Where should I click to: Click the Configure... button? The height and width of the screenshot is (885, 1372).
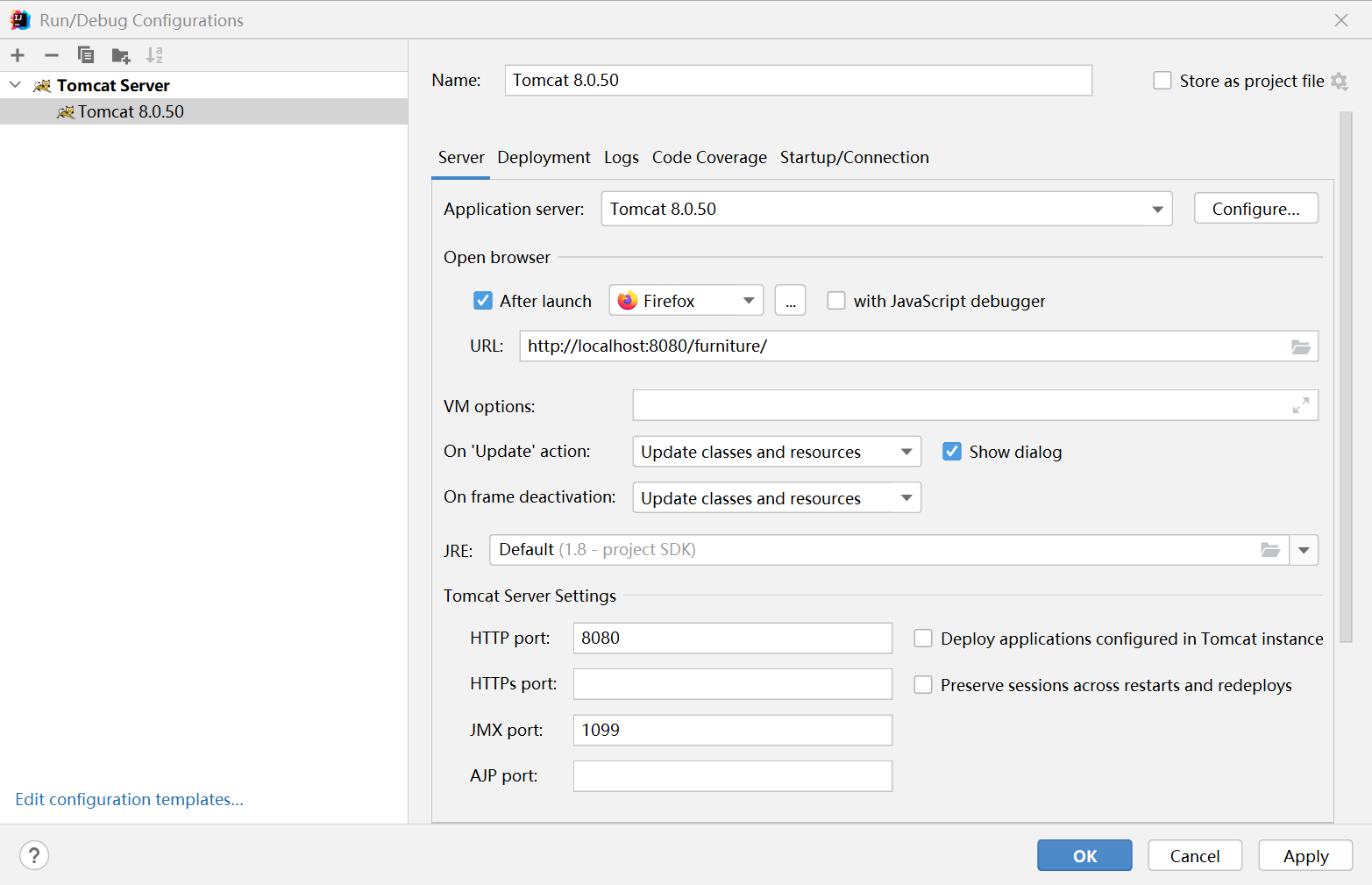[1255, 209]
